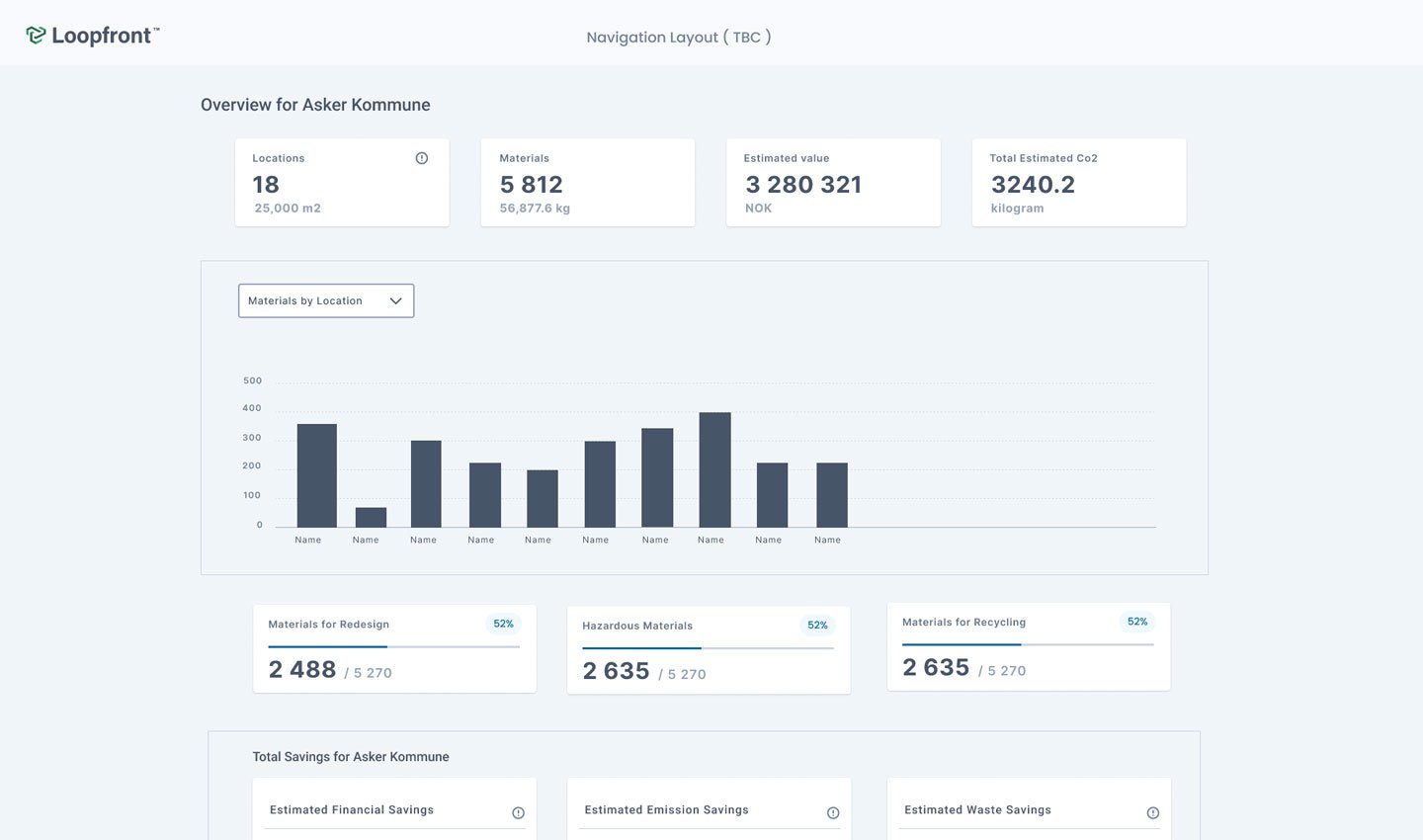Click Estimated Emission Savings title
The width and height of the screenshot is (1423, 840).
(666, 809)
